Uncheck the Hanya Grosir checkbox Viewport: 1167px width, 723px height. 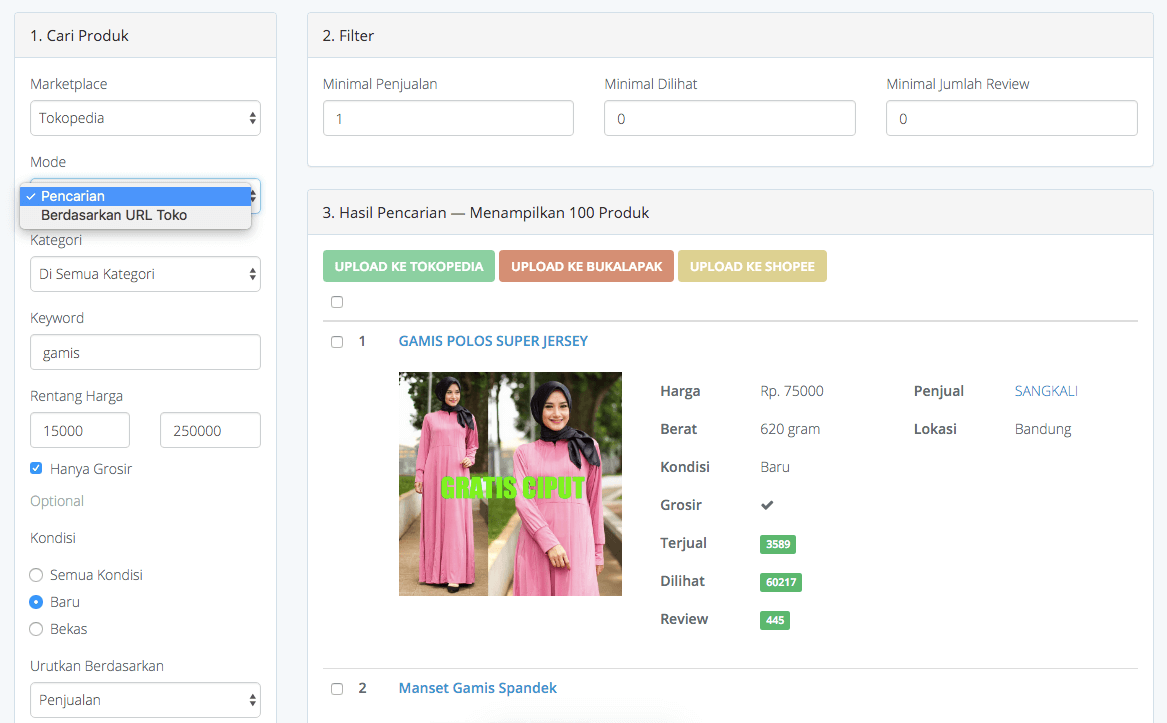pos(36,468)
